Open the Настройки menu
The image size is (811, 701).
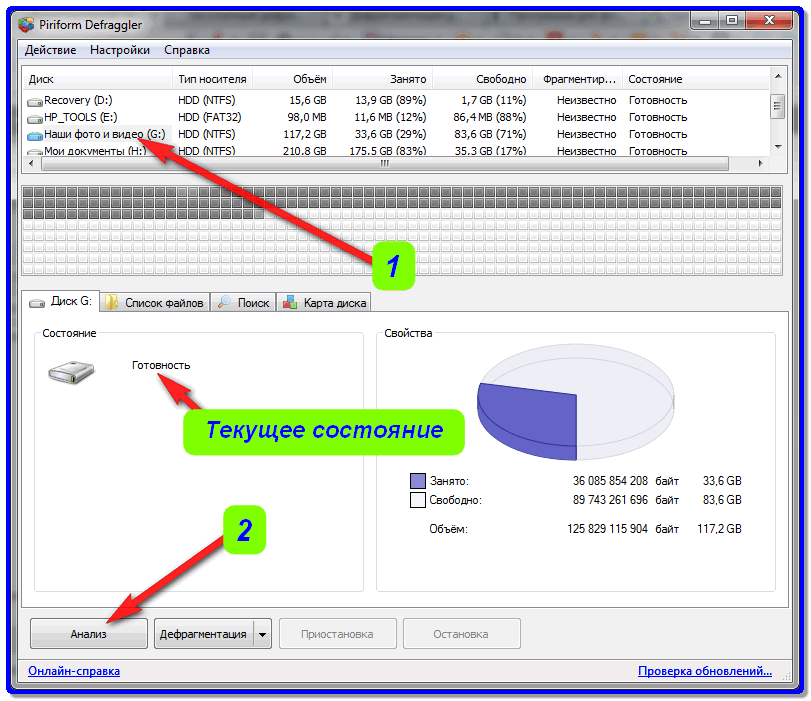(x=119, y=50)
